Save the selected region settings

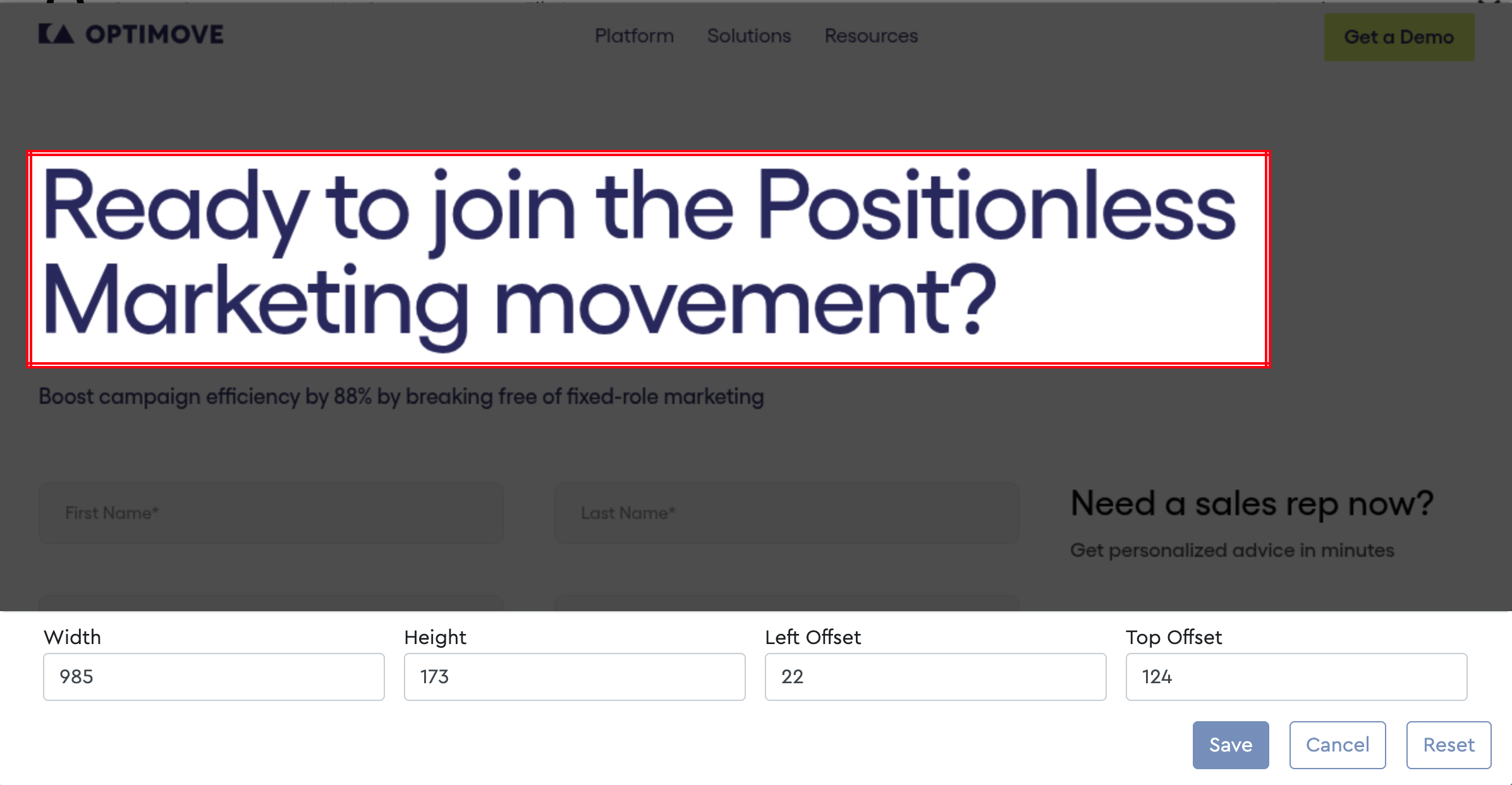[1231, 745]
